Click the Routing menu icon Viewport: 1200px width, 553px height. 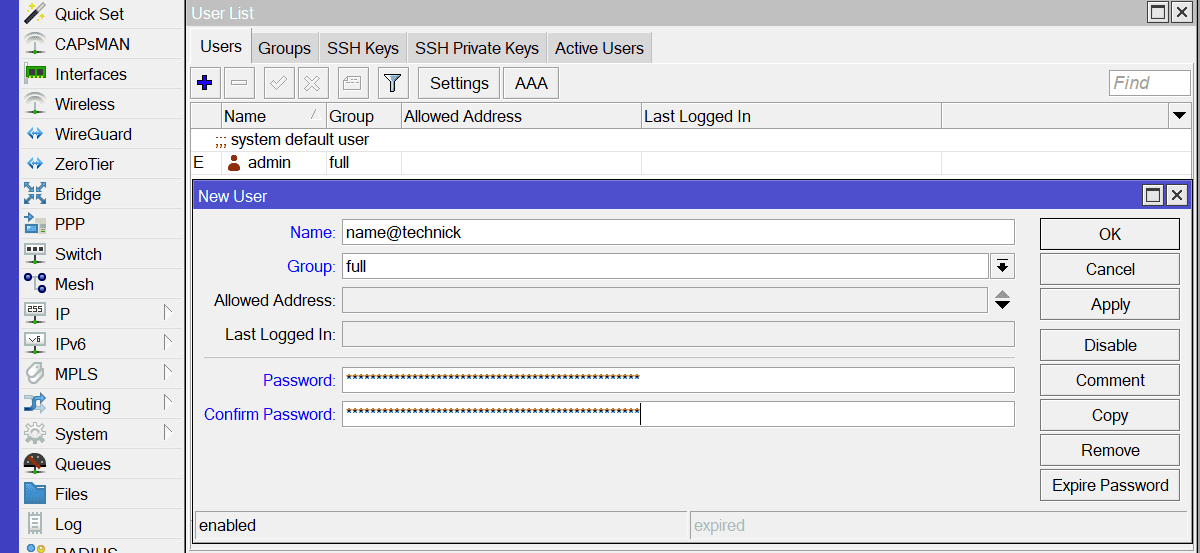tap(35, 404)
